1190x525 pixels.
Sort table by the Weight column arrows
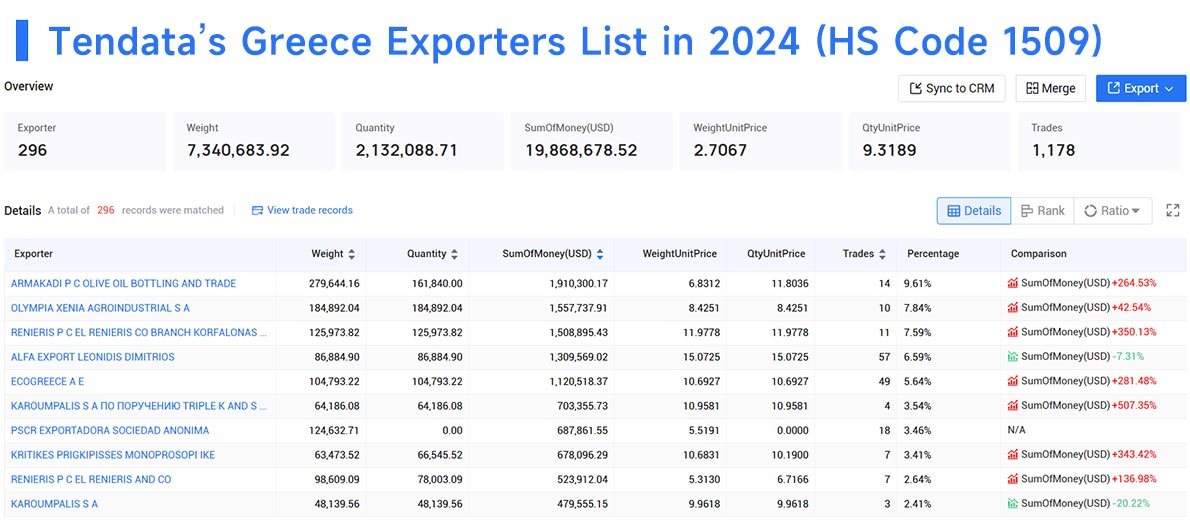click(x=351, y=254)
